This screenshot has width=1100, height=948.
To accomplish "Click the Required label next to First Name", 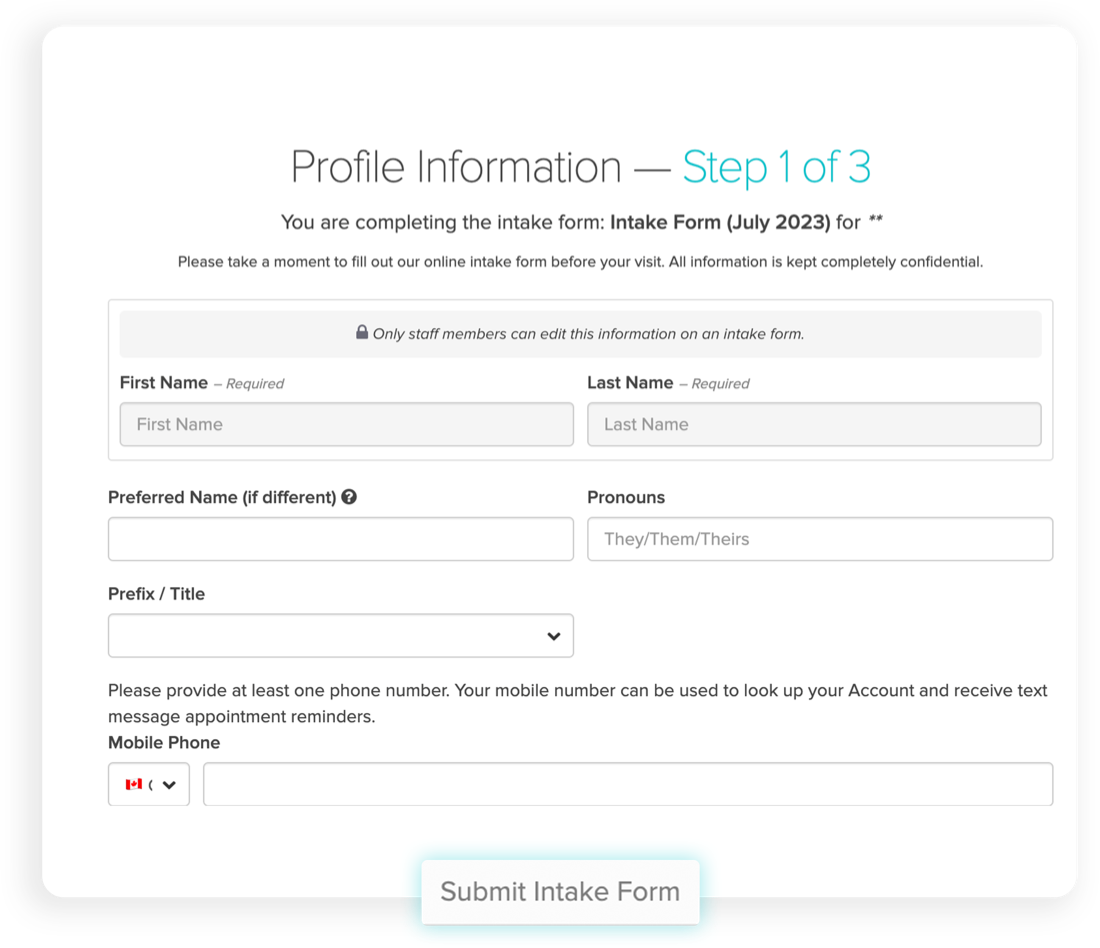I will pos(250,383).
